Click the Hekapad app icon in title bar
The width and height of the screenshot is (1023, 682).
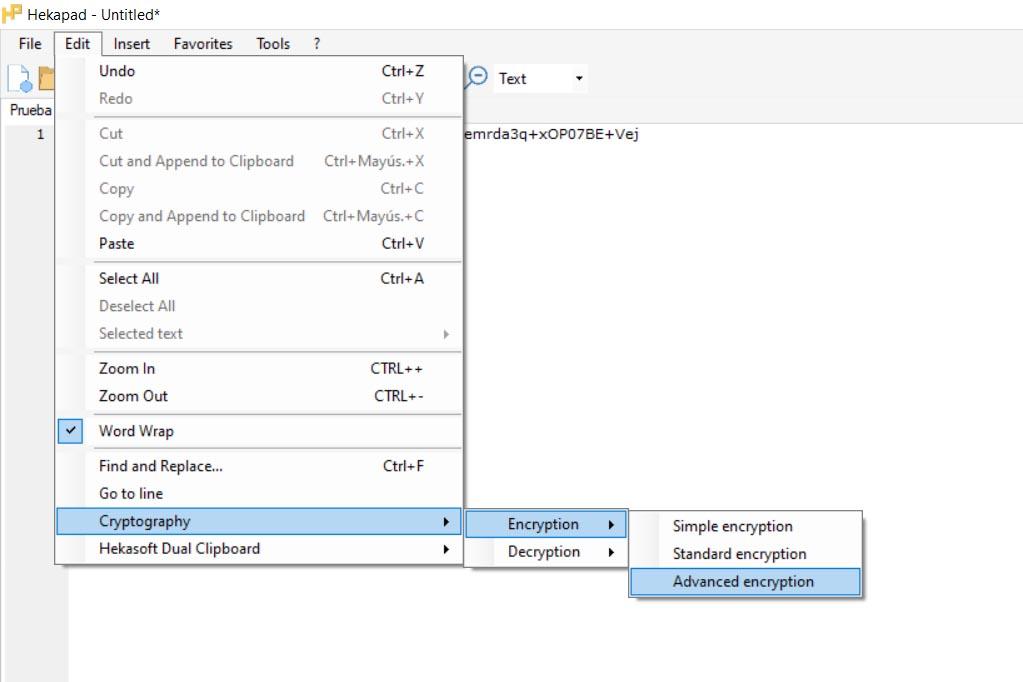[x=12, y=14]
